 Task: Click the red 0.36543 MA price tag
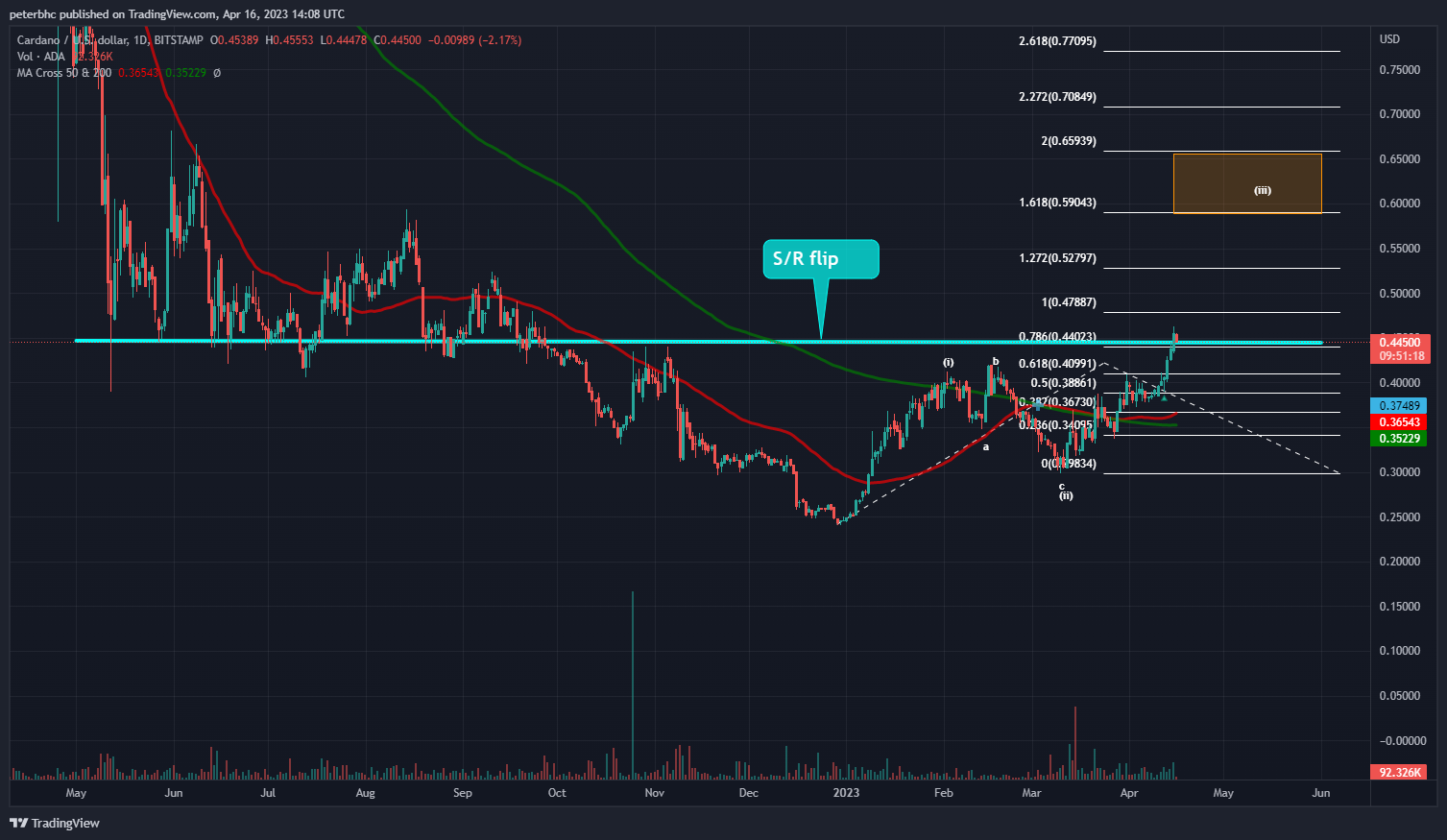(x=1399, y=422)
